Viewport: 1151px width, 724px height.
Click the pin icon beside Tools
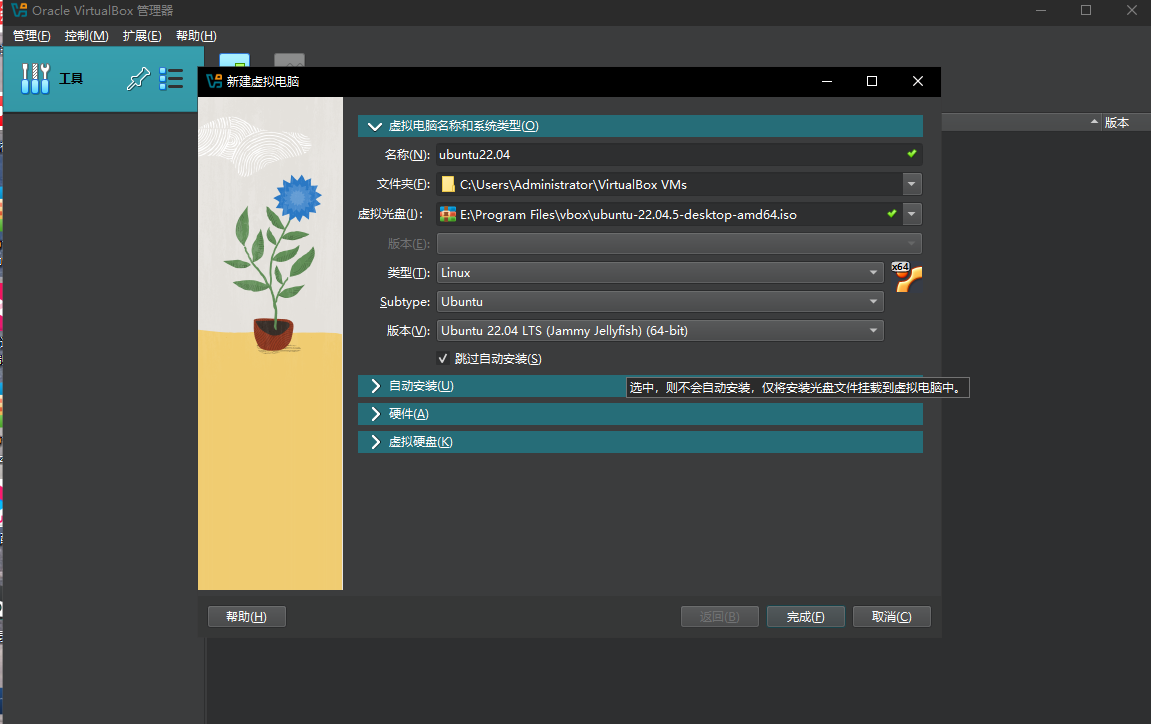(x=138, y=79)
